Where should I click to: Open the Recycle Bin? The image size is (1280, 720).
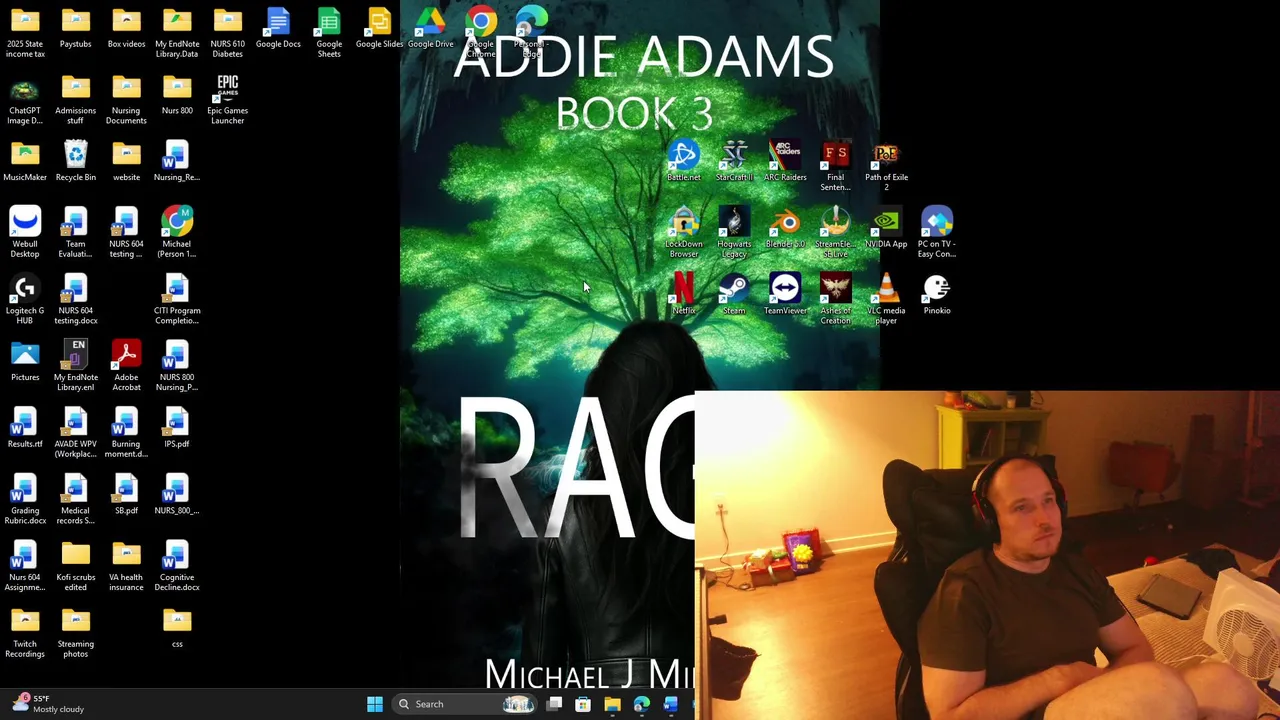coord(76,161)
